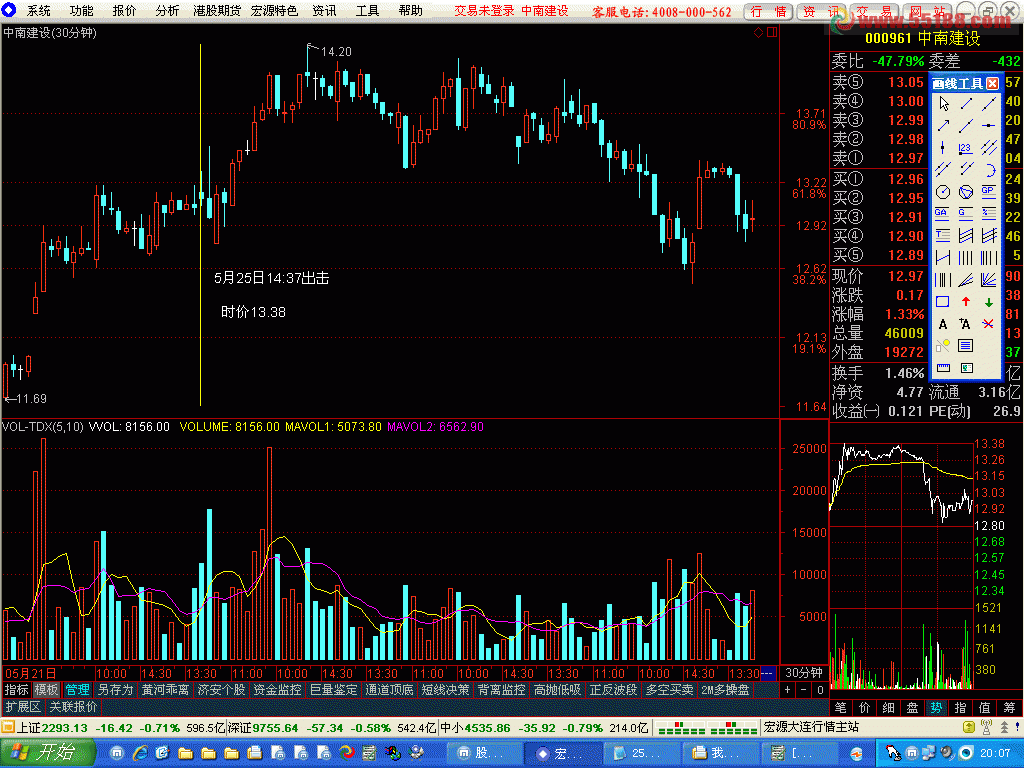
Task: Click the Windows 开始 start button
Action: [48, 753]
